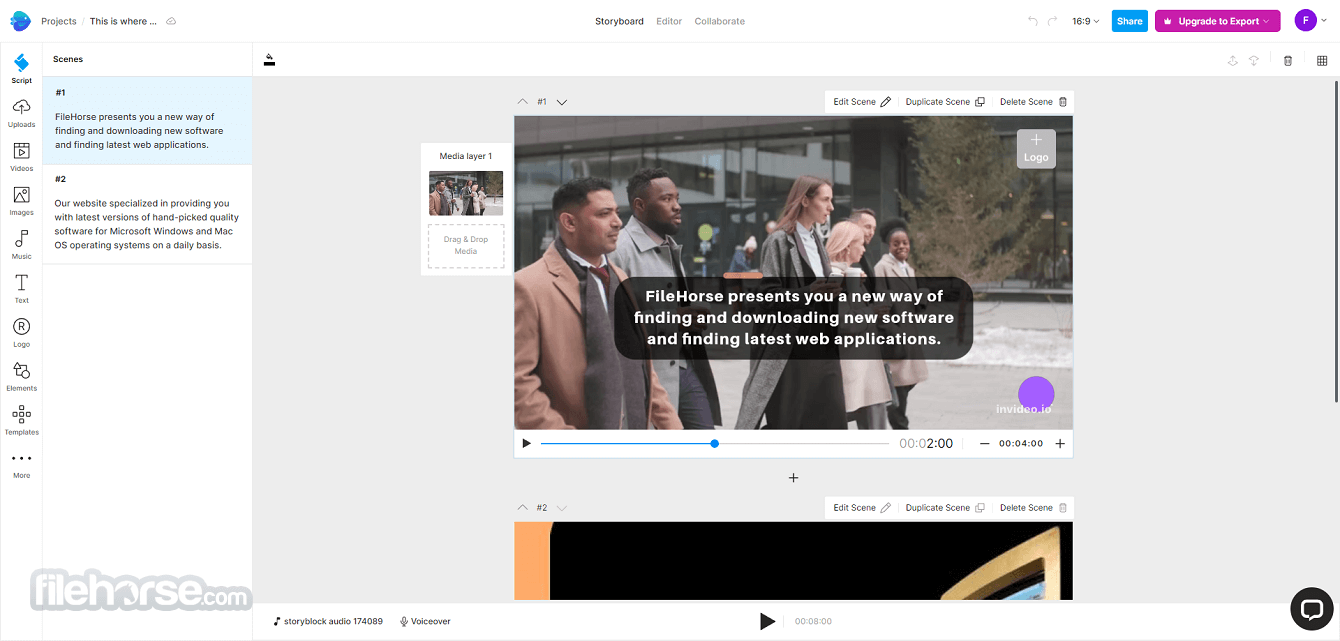Move scene #2 down with chevron
This screenshot has width=1340, height=641.
pos(562,508)
